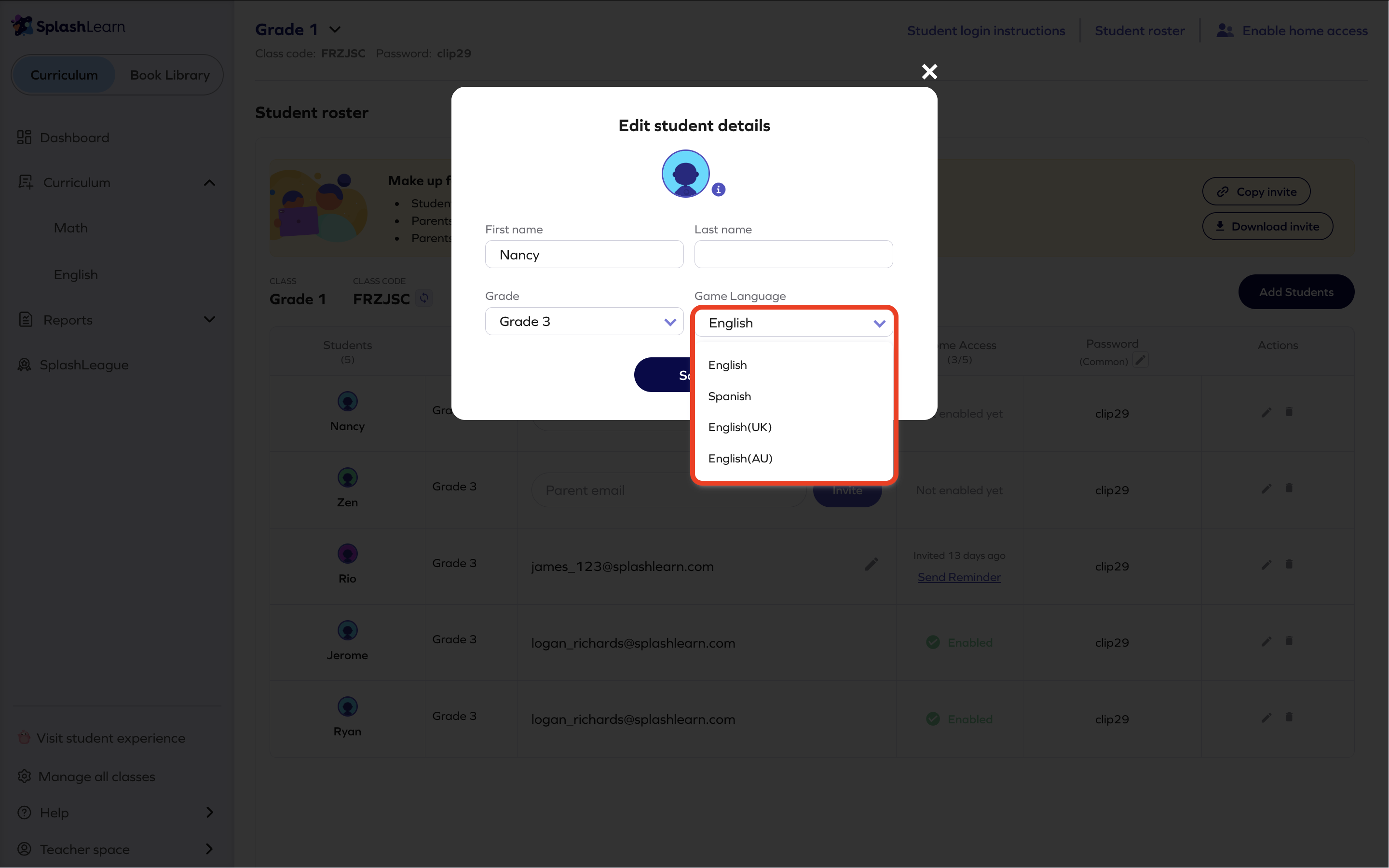Open the Game Language dropdown
This screenshot has width=1389, height=868.
tap(793, 323)
